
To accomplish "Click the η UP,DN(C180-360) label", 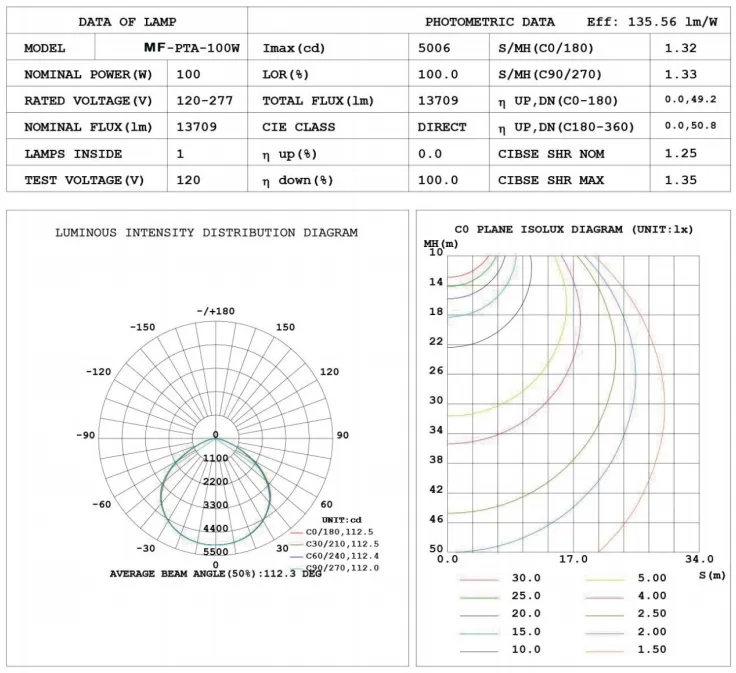I will coord(566,127).
